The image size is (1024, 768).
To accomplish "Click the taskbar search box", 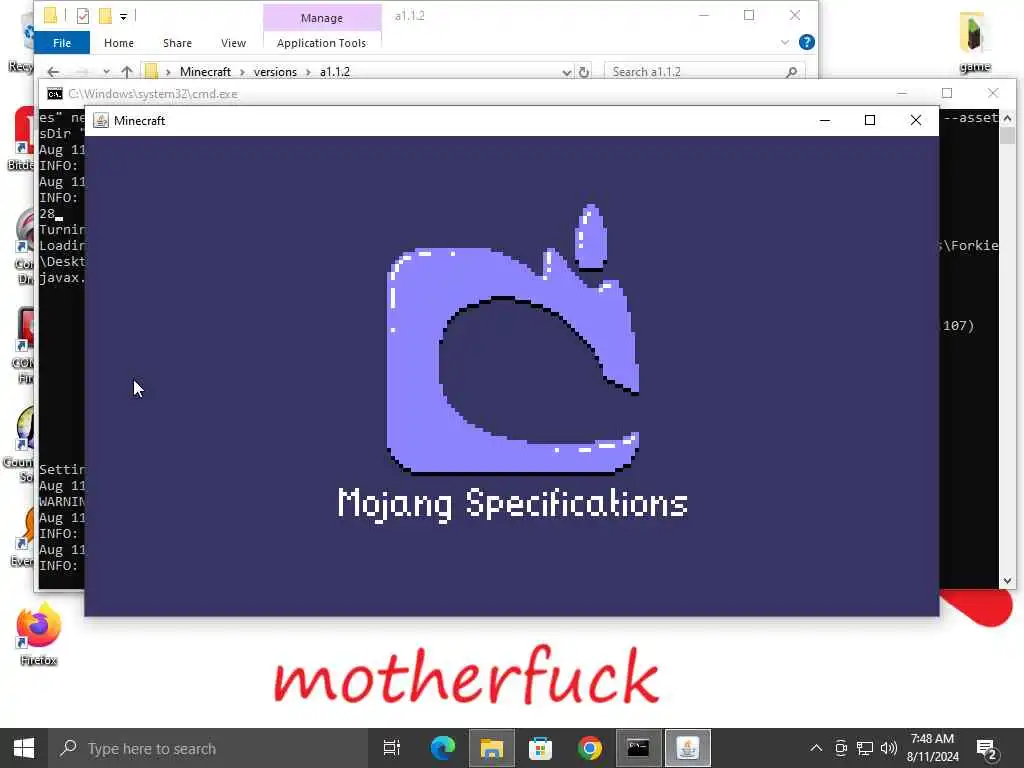I will pyautogui.click(x=208, y=748).
